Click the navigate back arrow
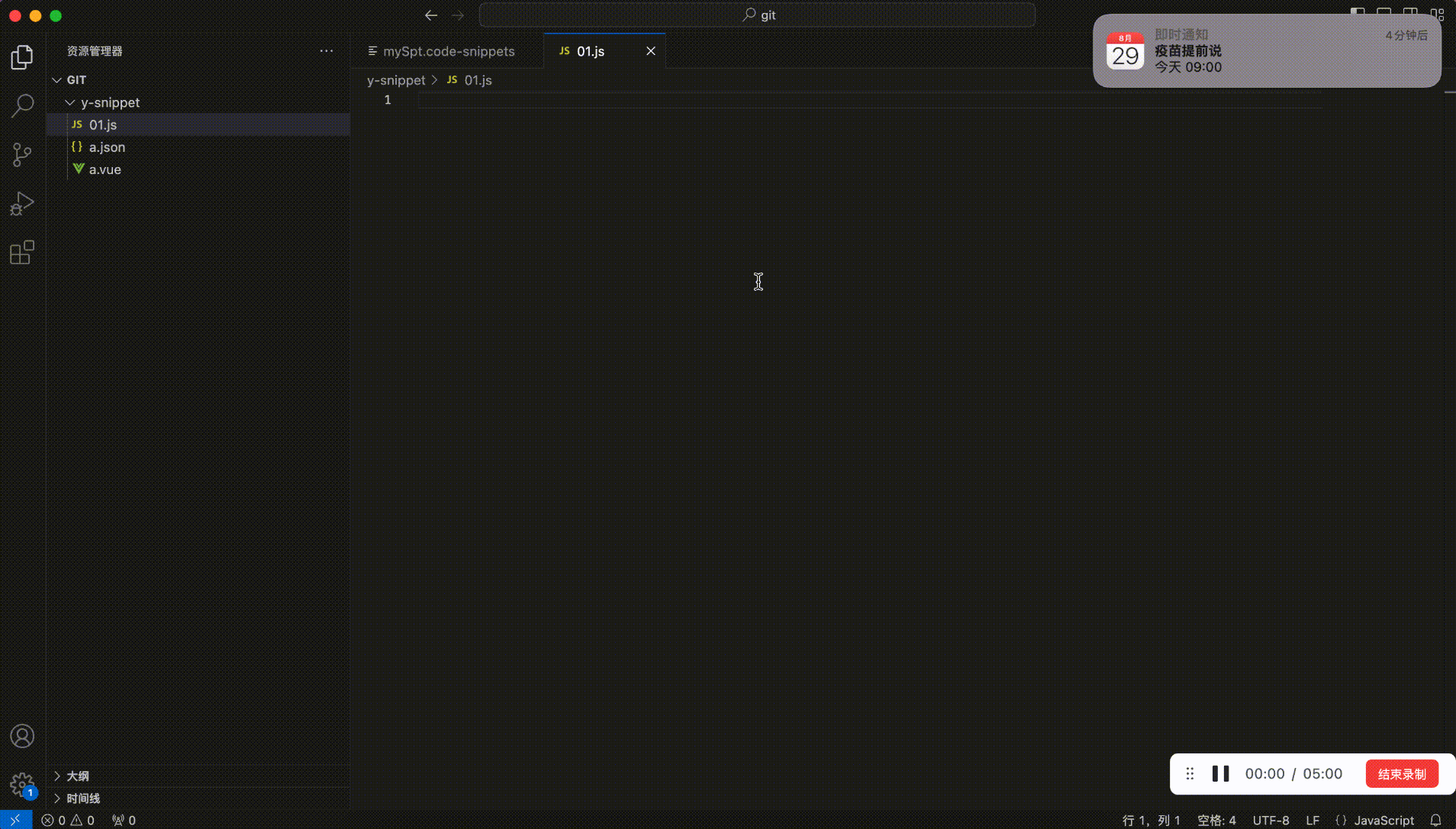The image size is (1456, 829). click(x=430, y=15)
